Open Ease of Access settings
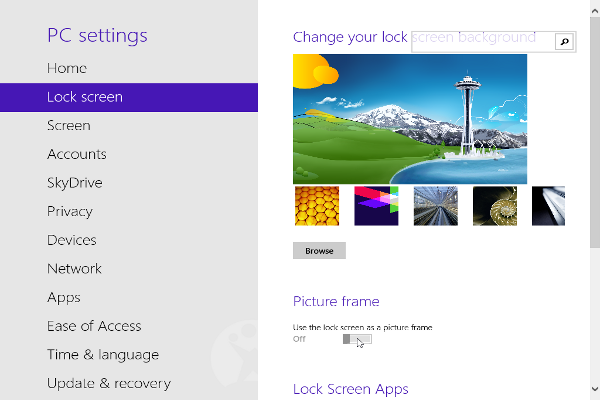This screenshot has width=600, height=400. click(94, 326)
